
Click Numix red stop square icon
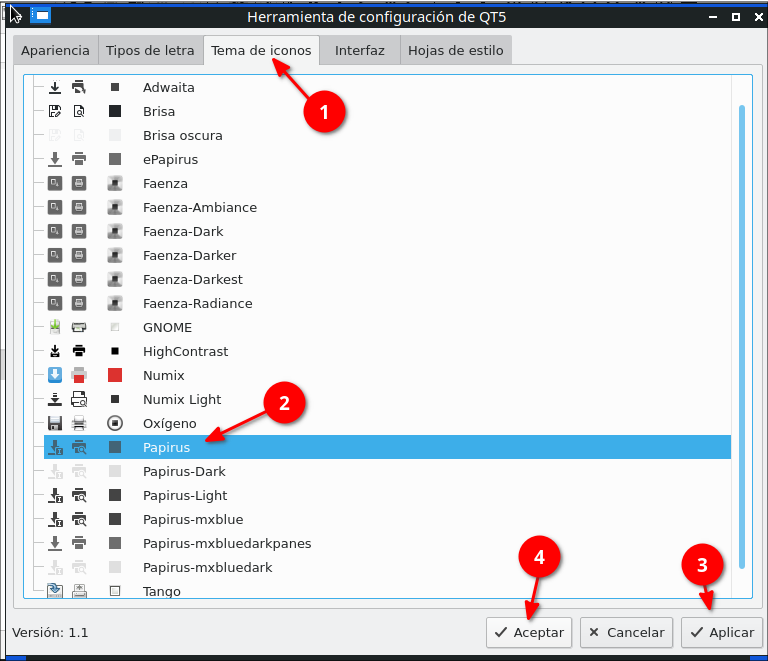(115, 375)
